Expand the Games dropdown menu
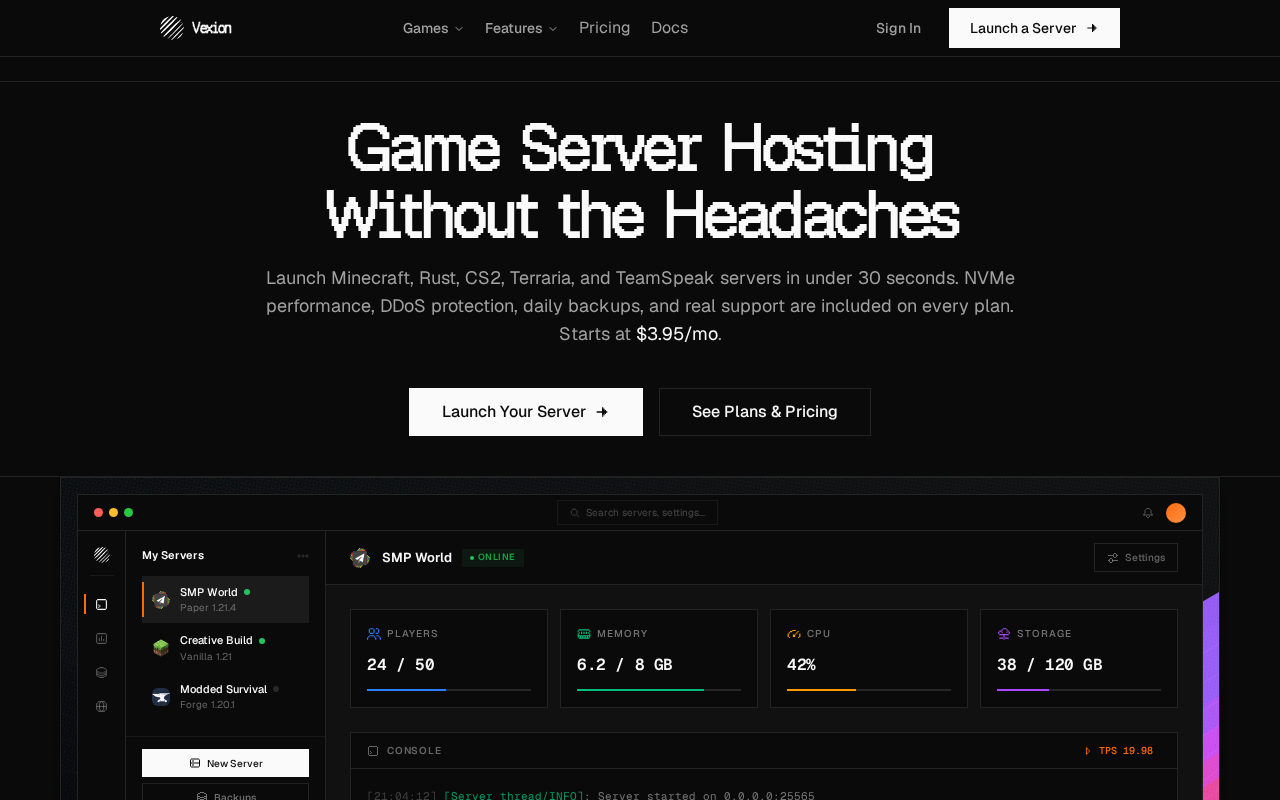 433,28
